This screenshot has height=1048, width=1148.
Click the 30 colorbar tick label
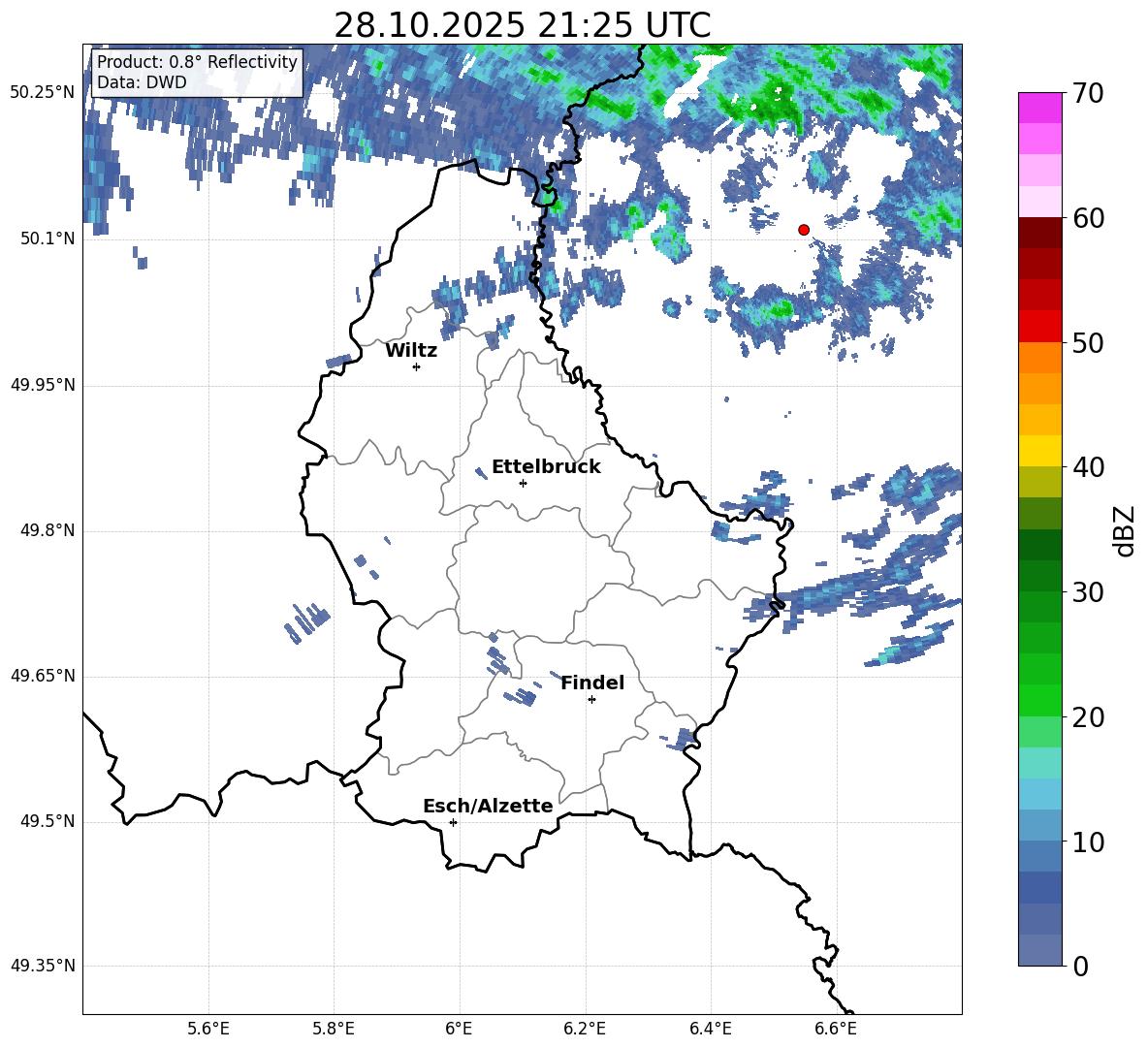(x=1088, y=592)
